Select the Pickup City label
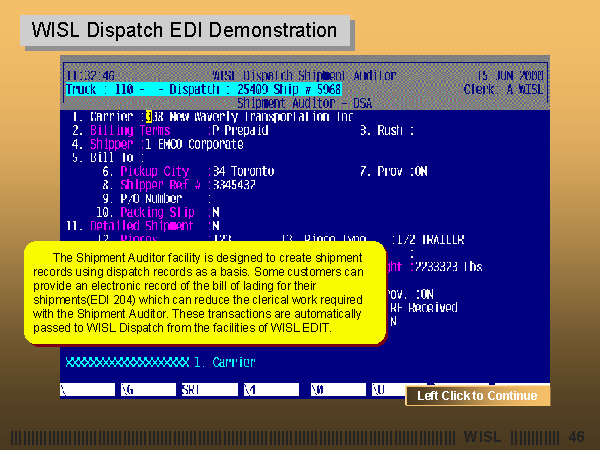This screenshot has height=450, width=600. tap(155, 171)
